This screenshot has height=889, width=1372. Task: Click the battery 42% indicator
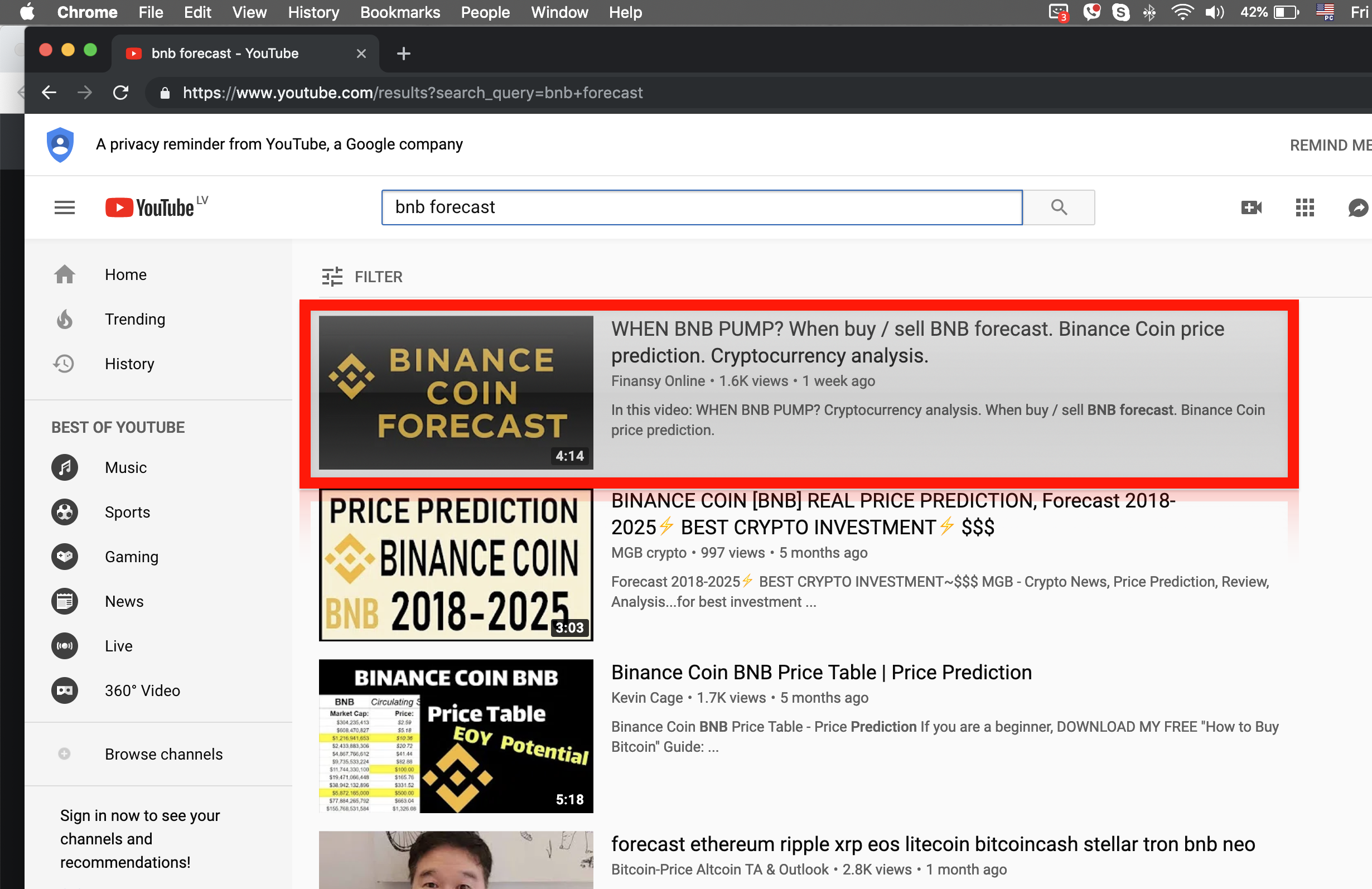point(1269,12)
